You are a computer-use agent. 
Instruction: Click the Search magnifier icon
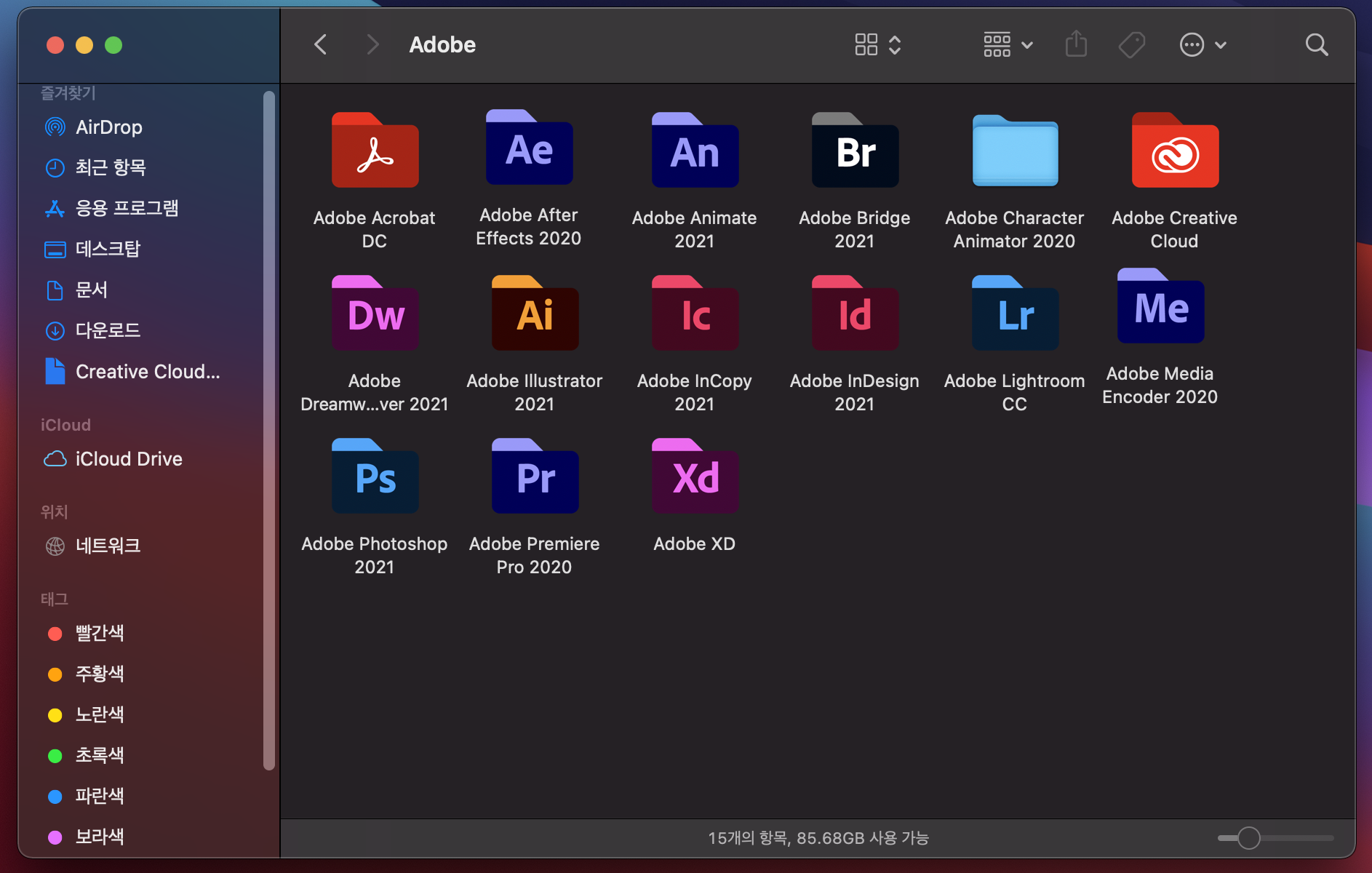(1317, 45)
